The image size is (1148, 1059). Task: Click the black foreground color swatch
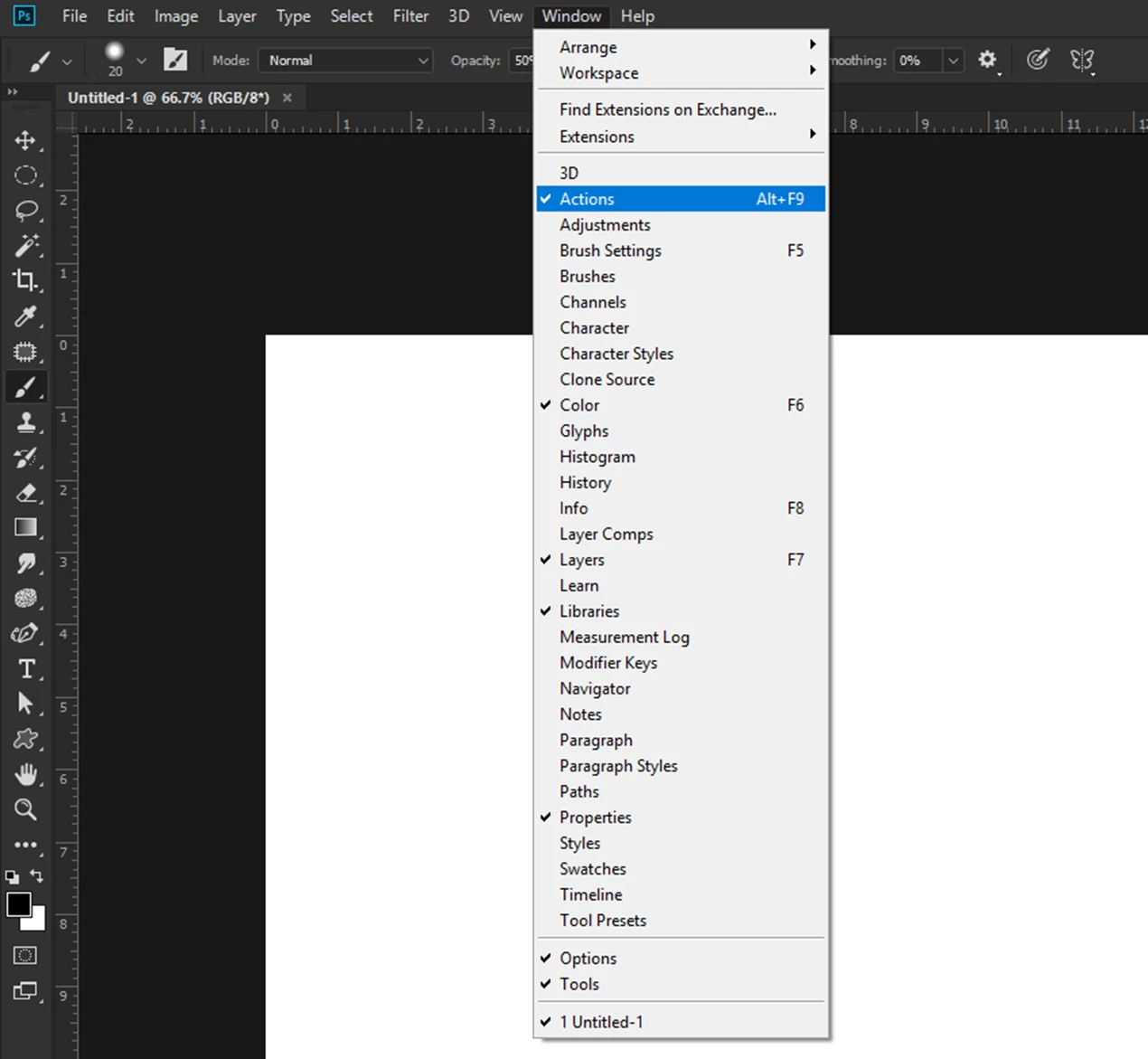(x=18, y=904)
